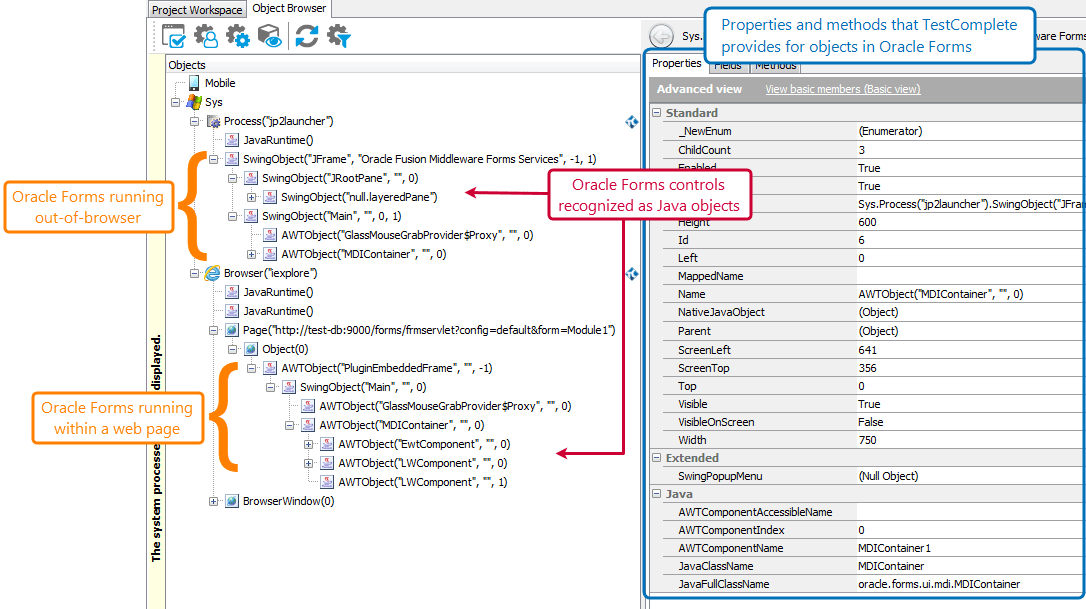Click the Java icon of AWTObject("EwtComponent")
This screenshot has height=609, width=1086.
pyautogui.click(x=327, y=444)
